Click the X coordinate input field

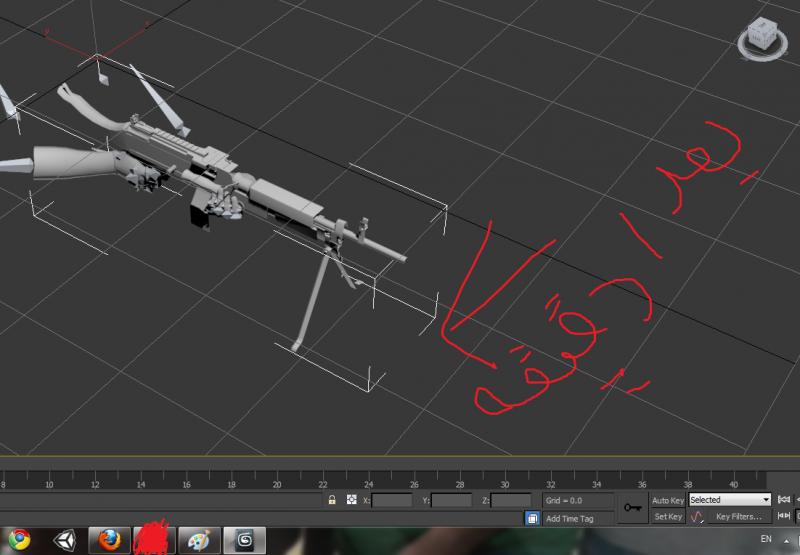pyautogui.click(x=392, y=500)
